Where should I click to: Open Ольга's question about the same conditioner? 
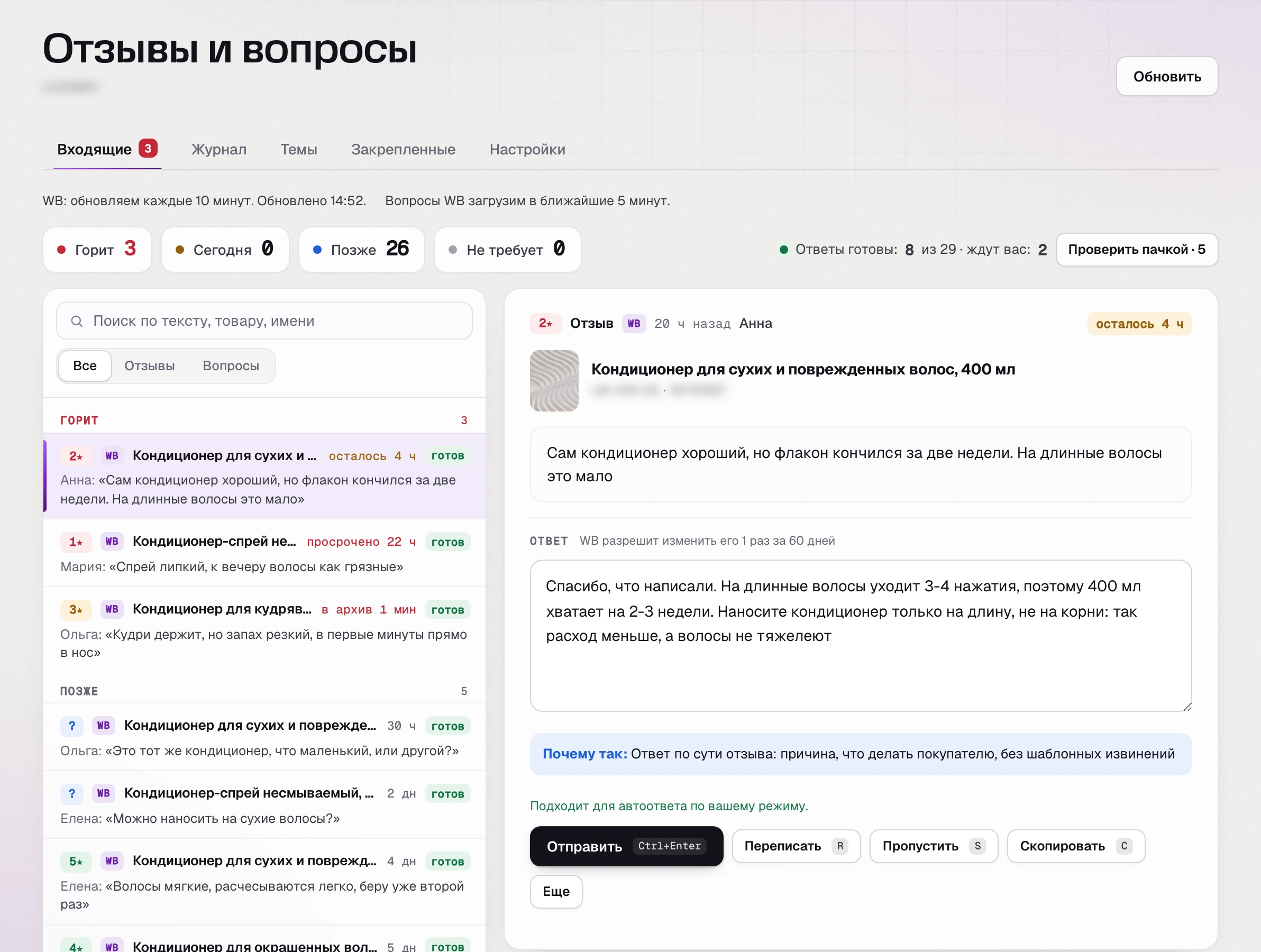pyautogui.click(x=264, y=737)
